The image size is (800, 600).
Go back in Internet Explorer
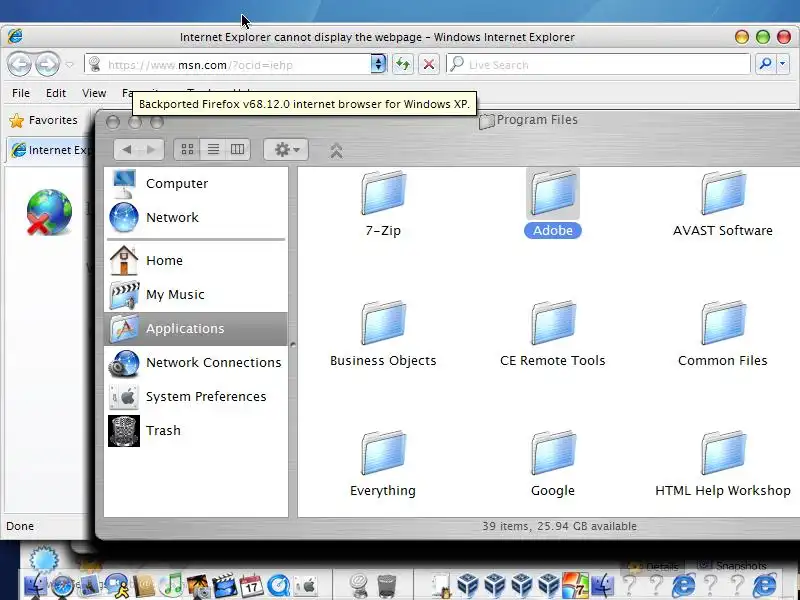click(x=19, y=65)
